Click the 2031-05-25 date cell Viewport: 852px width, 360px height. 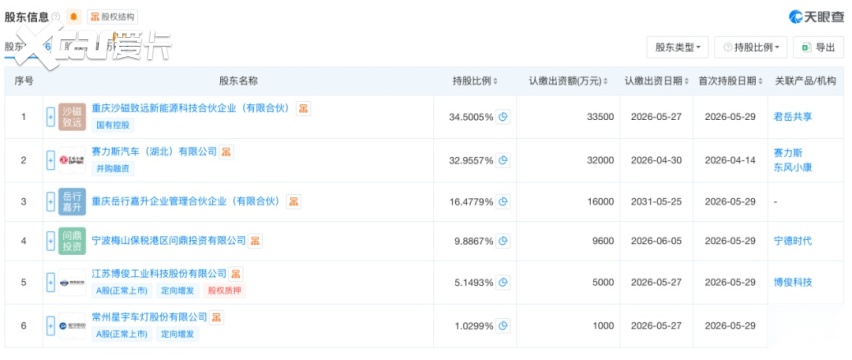[656, 201]
